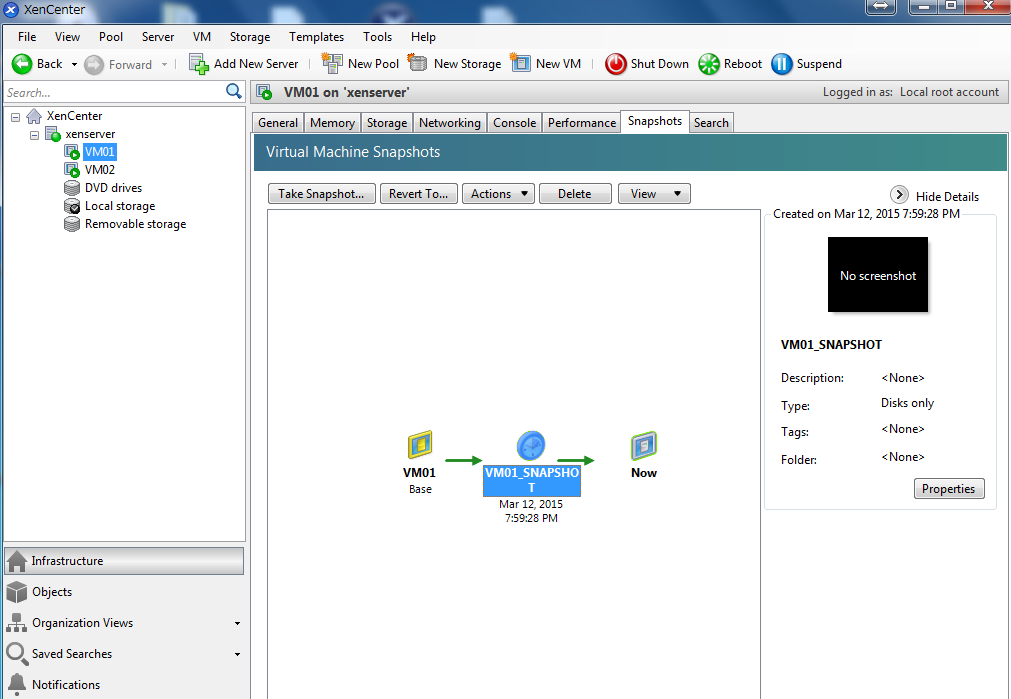Click the Add New Server icon

pos(199,64)
